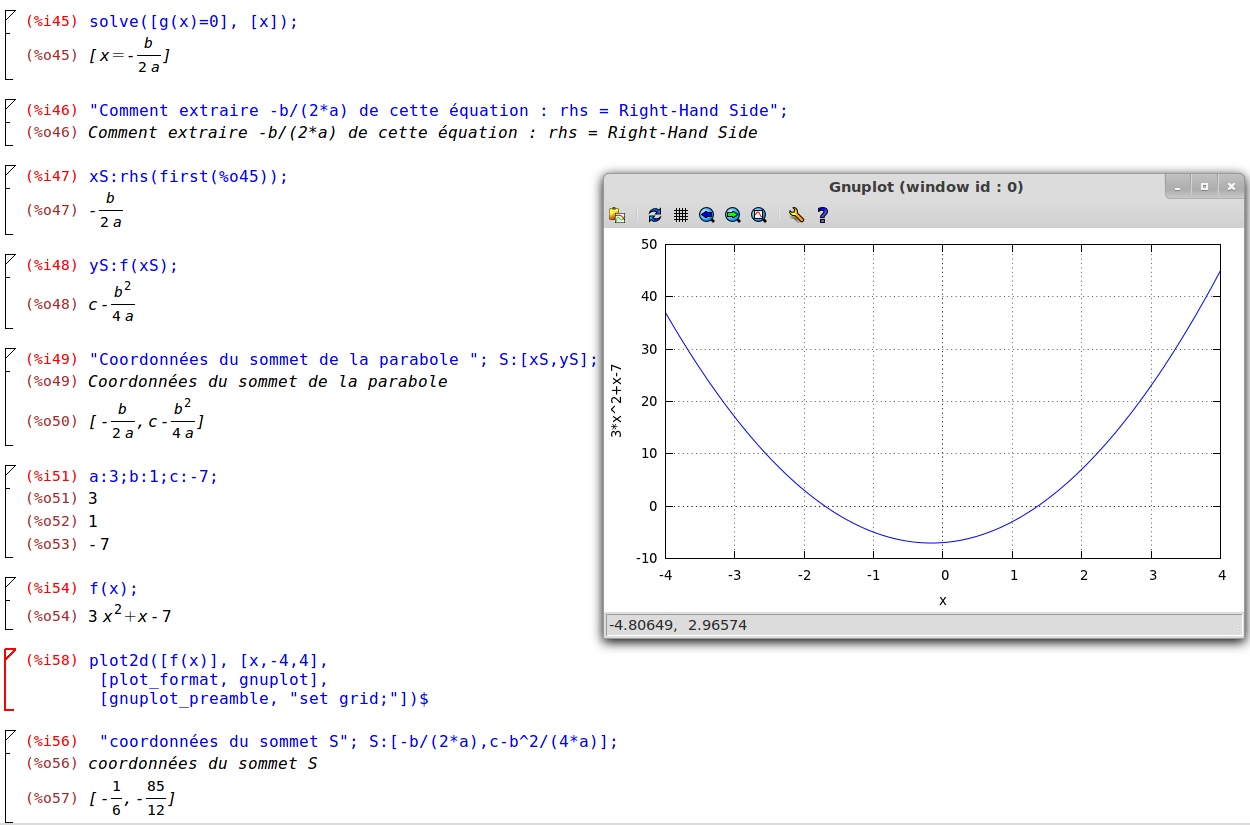Apply the next zoom settings

pos(733,215)
